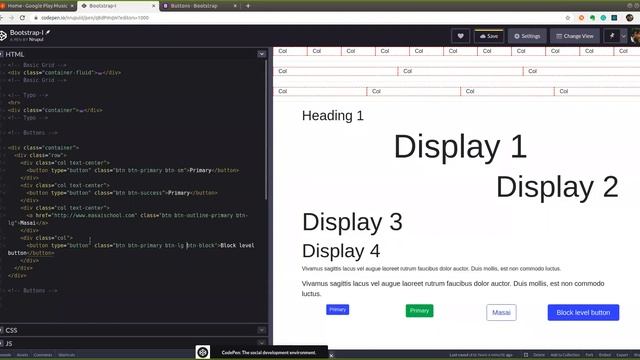The height and width of the screenshot is (360, 640).
Task: Open the dropdown arrow next to the pin button
Action: pos(623,36)
